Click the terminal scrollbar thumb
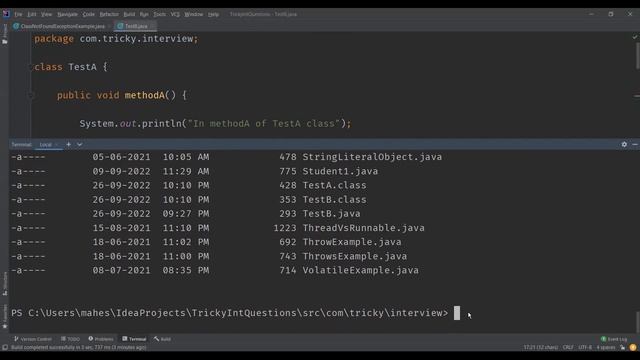The image size is (640, 360). [x=637, y=322]
